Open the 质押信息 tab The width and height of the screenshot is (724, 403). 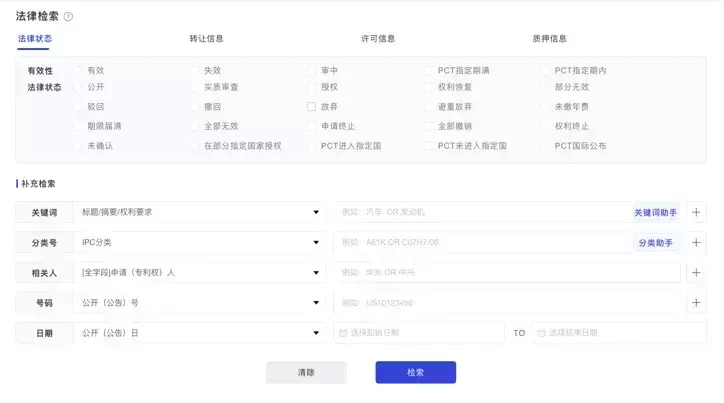click(550, 39)
